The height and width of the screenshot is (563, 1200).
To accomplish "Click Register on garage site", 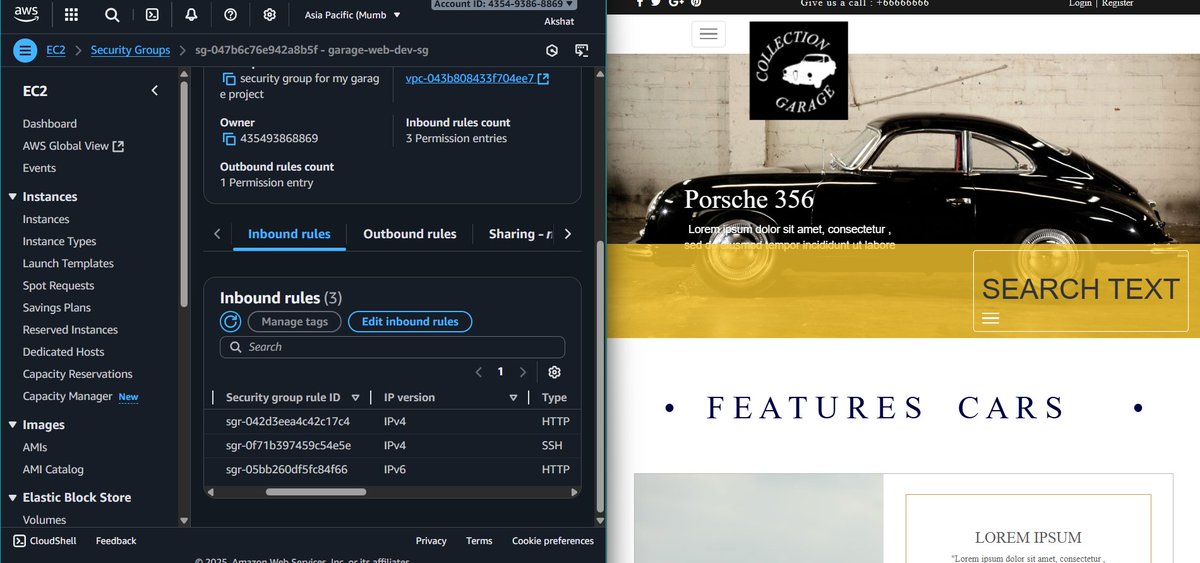I will pyautogui.click(x=1117, y=4).
